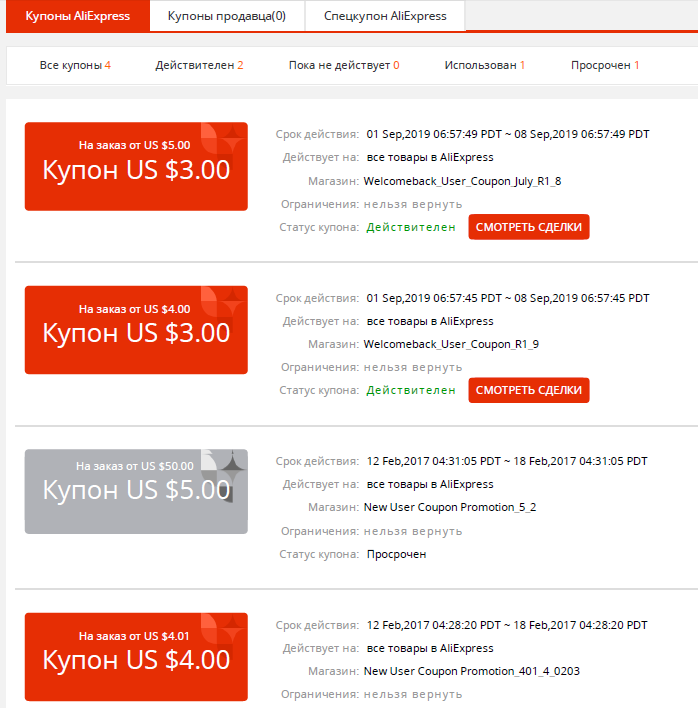Open the Купоны AliExpress tab
The width and height of the screenshot is (698, 708).
(x=78, y=16)
